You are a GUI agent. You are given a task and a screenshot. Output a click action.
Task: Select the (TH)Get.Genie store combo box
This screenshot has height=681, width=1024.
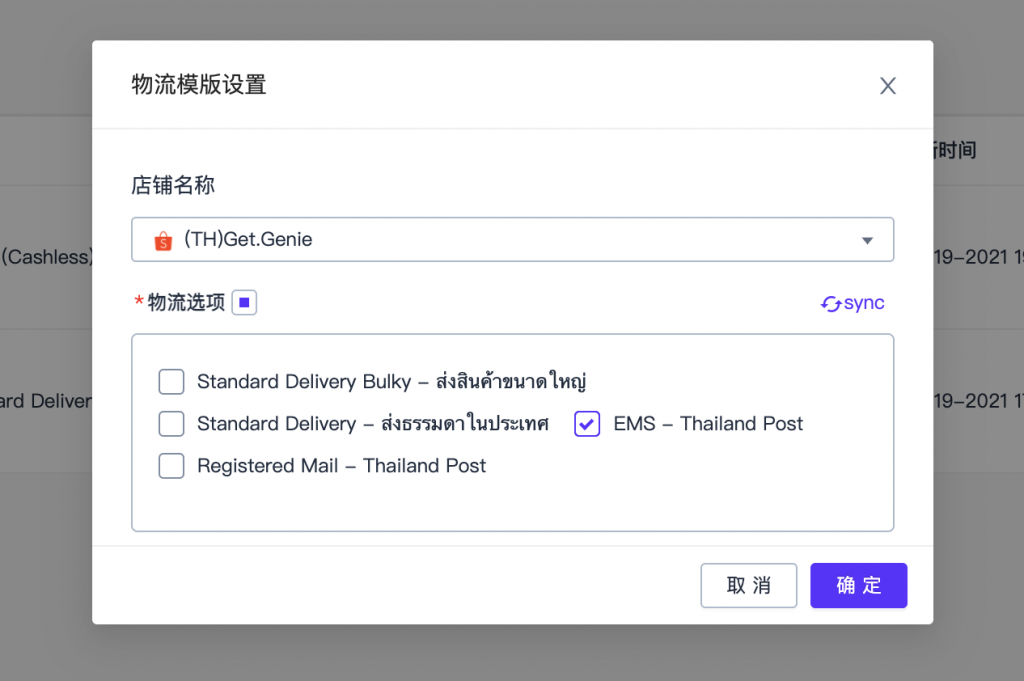[512, 240]
